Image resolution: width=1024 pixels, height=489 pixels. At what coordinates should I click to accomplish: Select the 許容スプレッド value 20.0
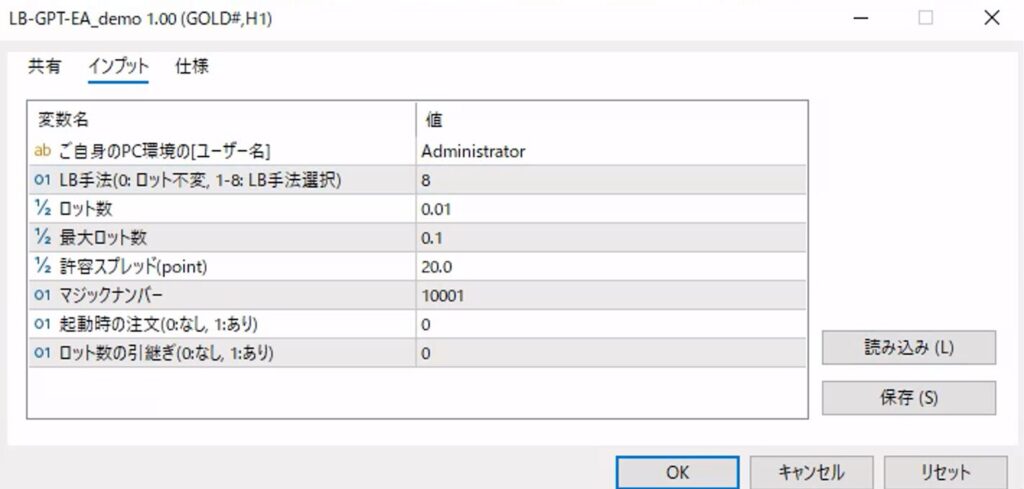pyautogui.click(x=612, y=267)
